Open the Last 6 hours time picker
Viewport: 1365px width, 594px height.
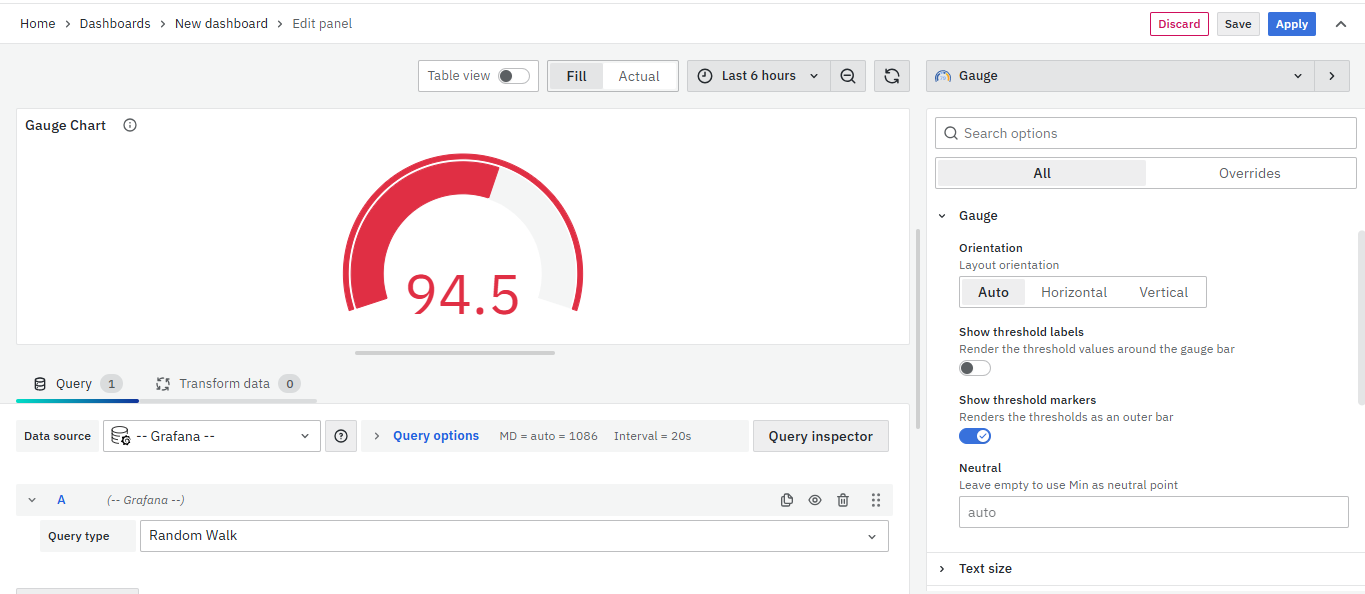click(758, 76)
